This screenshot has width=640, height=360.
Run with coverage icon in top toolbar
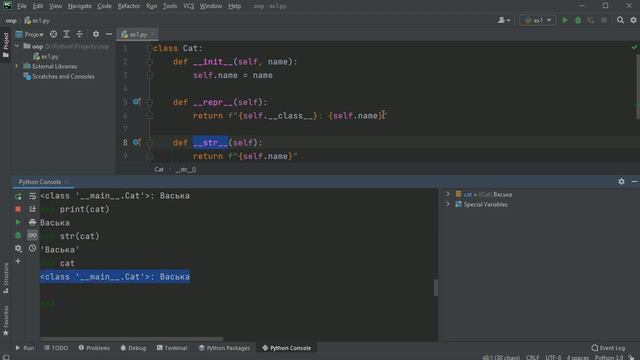(591, 20)
